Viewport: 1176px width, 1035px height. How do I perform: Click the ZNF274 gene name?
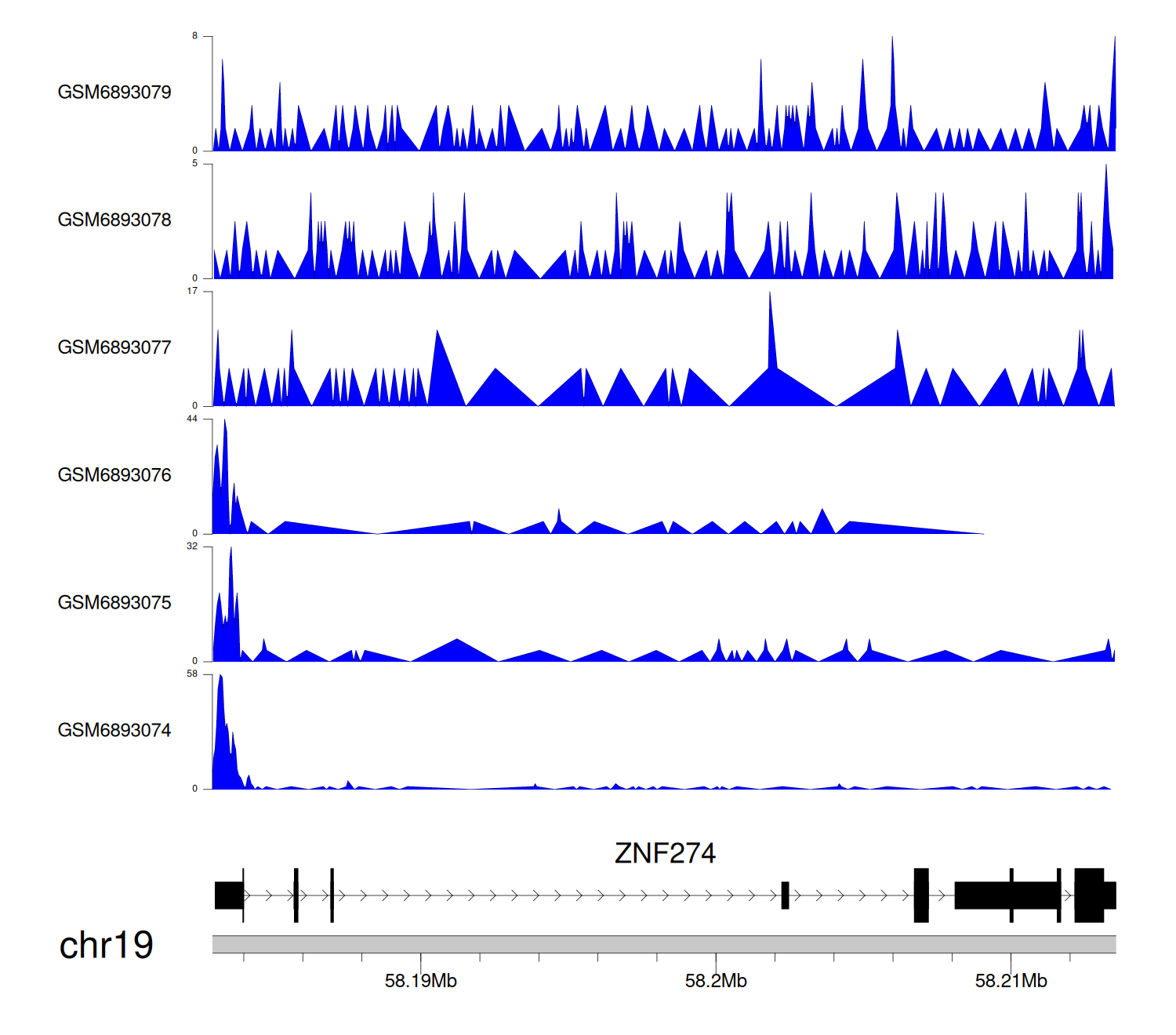click(665, 853)
